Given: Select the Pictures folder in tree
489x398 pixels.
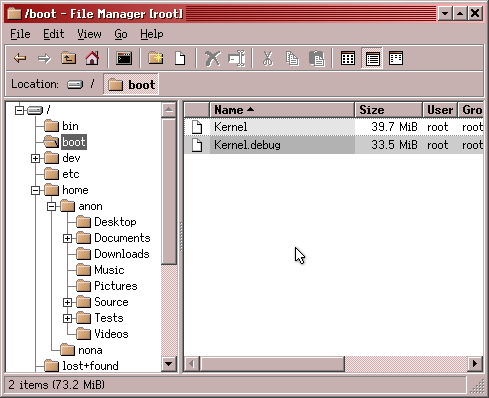Looking at the screenshot, I should click(107, 286).
